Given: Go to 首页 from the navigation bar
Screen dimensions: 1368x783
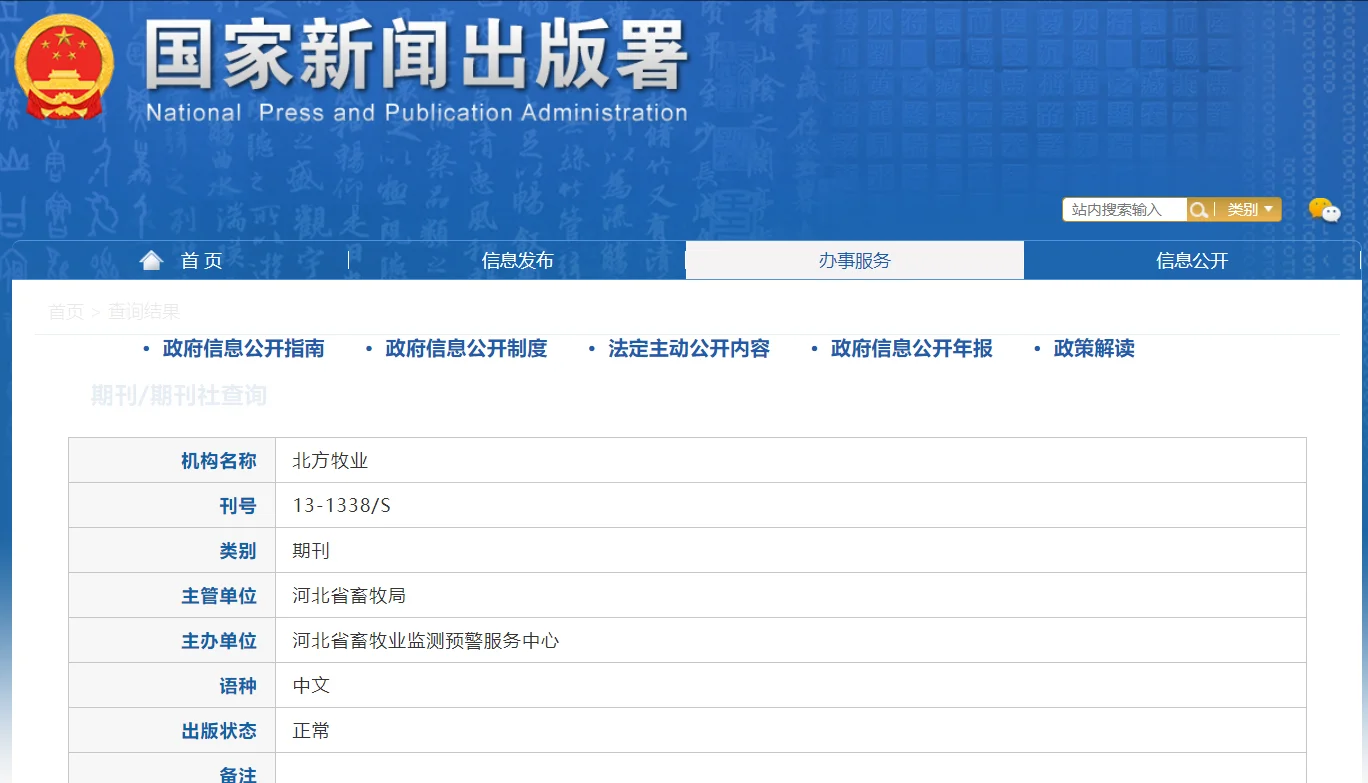Looking at the screenshot, I should (201, 259).
